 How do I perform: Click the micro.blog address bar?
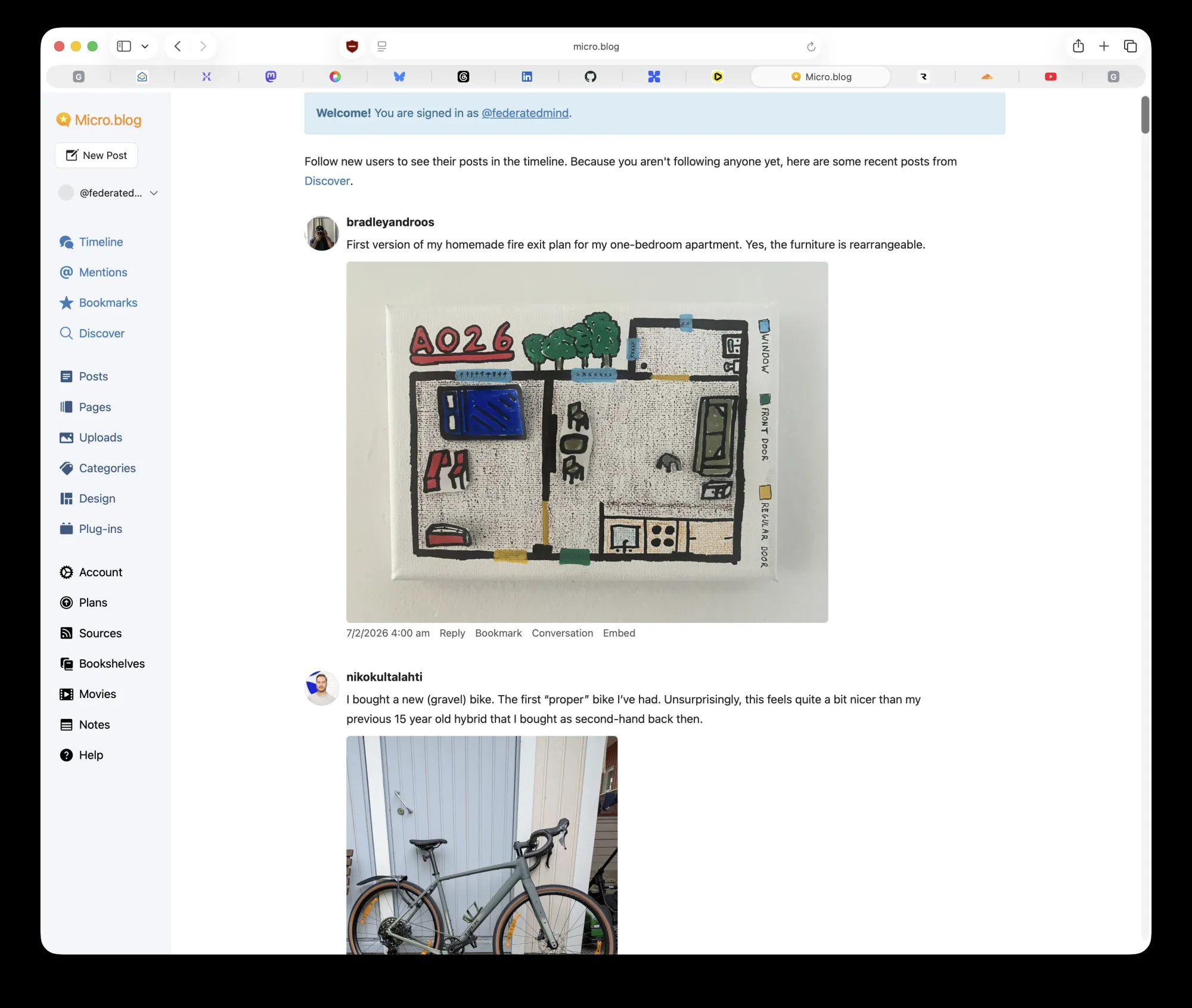tap(596, 46)
